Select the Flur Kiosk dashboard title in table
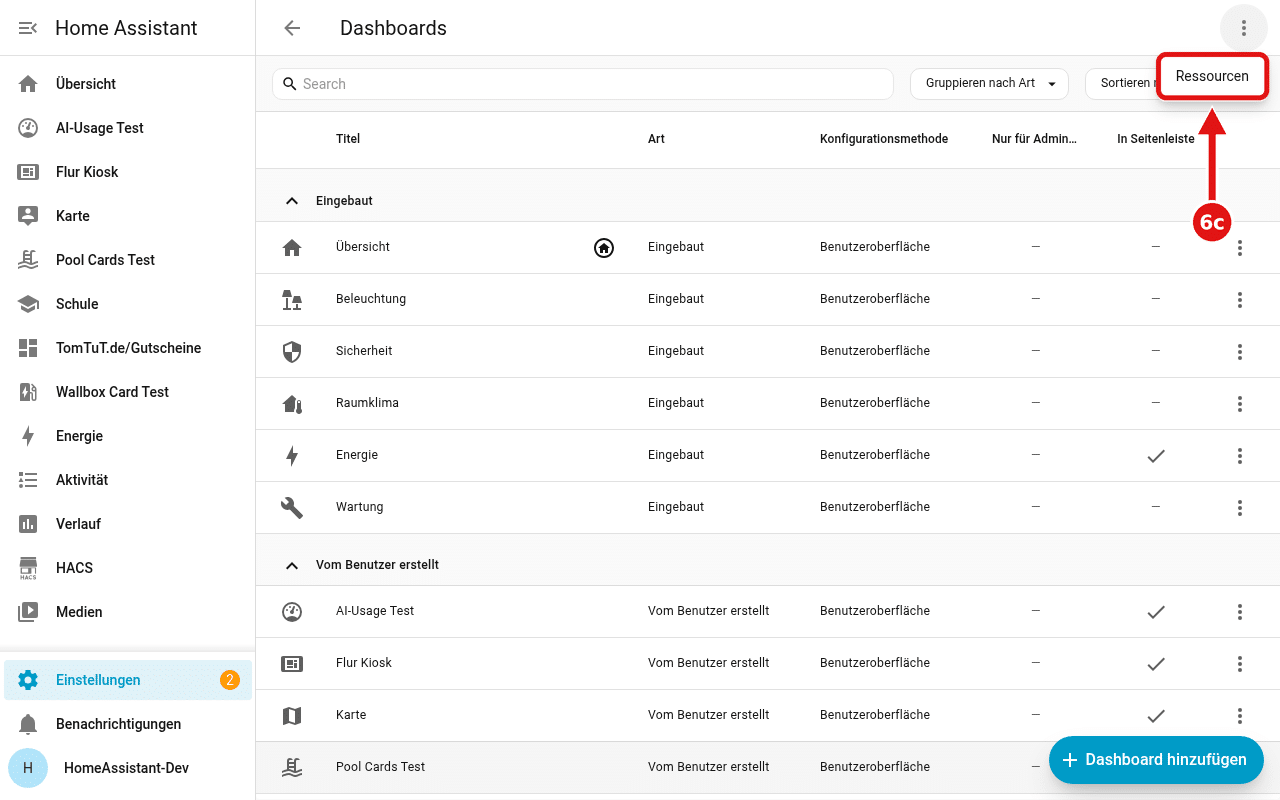 click(364, 663)
